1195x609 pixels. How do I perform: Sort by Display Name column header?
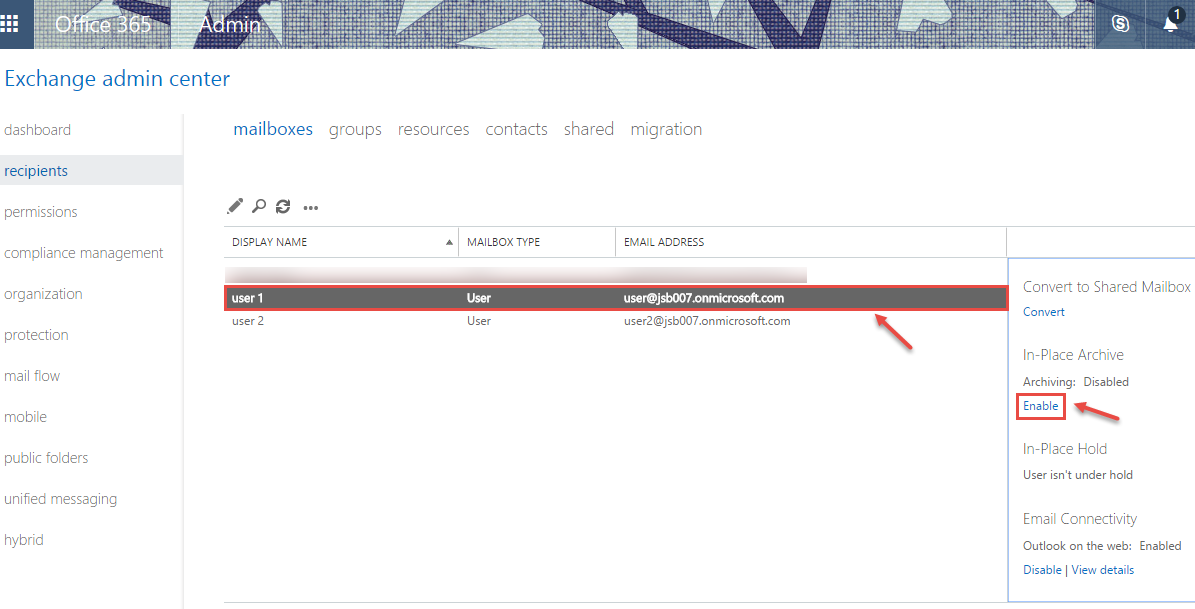coord(269,242)
